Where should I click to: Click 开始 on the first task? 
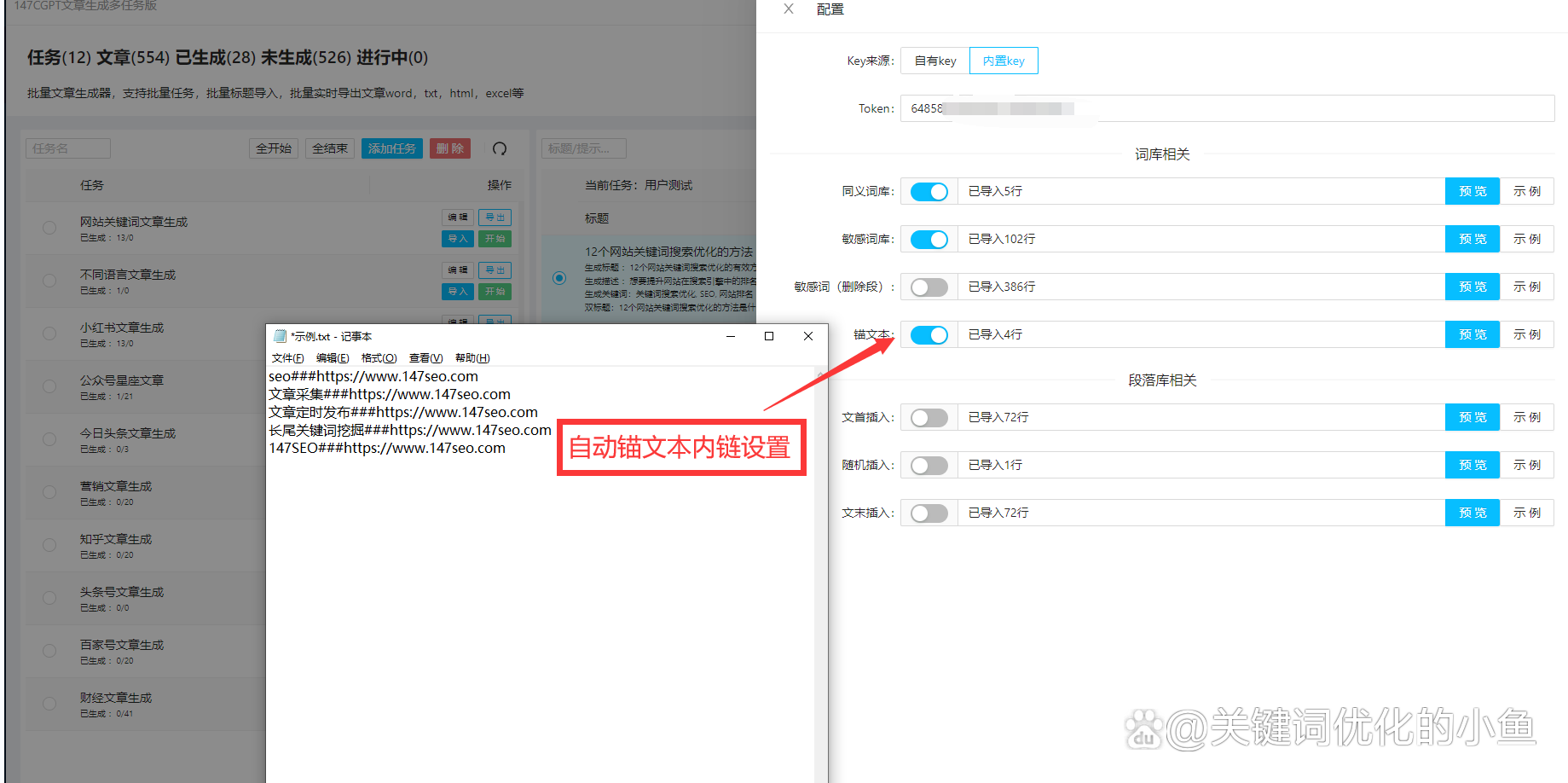pyautogui.click(x=495, y=238)
